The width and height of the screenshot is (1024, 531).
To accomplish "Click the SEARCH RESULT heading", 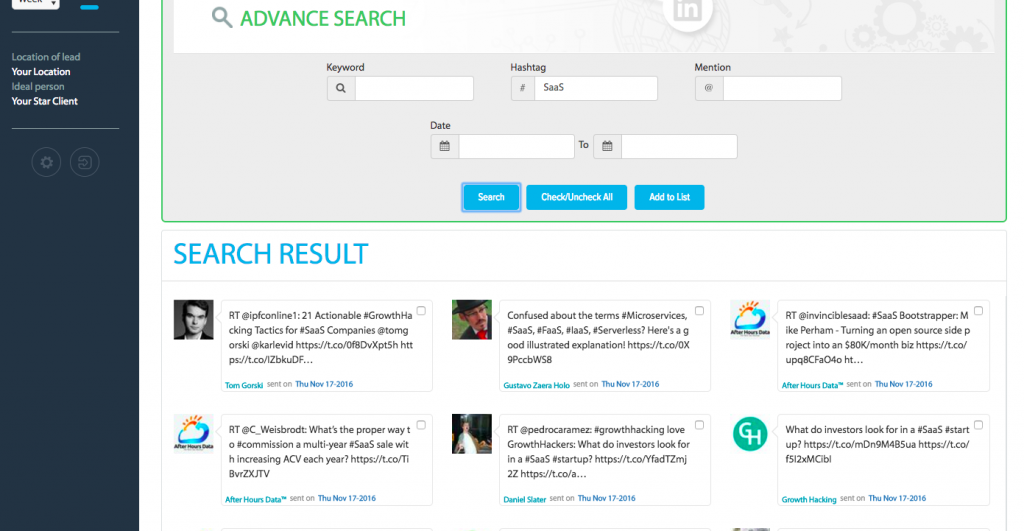I will pos(270,254).
